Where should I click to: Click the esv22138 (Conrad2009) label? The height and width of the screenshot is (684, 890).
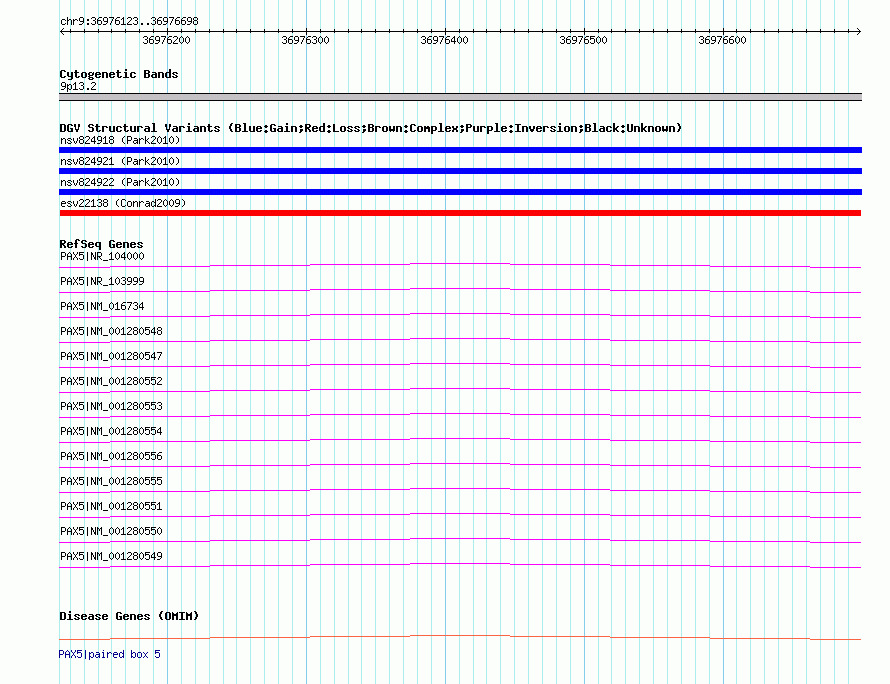click(123, 203)
